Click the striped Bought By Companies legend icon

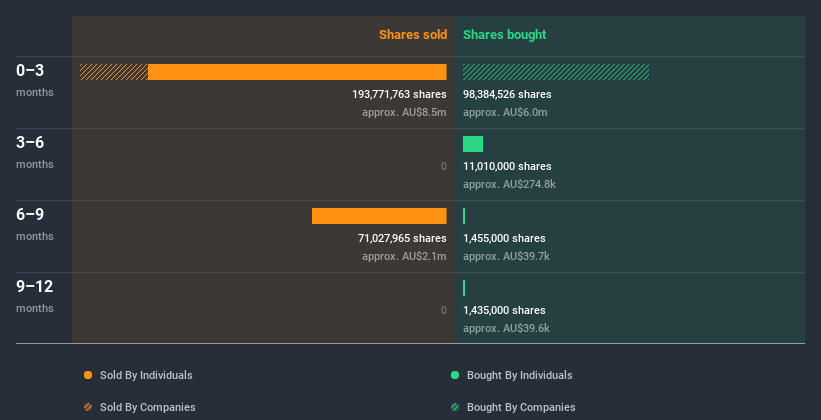pyautogui.click(x=455, y=407)
